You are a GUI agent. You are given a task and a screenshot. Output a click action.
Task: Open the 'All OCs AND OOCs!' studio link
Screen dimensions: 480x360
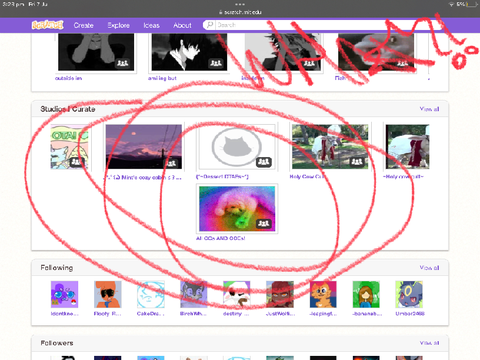pos(220,238)
